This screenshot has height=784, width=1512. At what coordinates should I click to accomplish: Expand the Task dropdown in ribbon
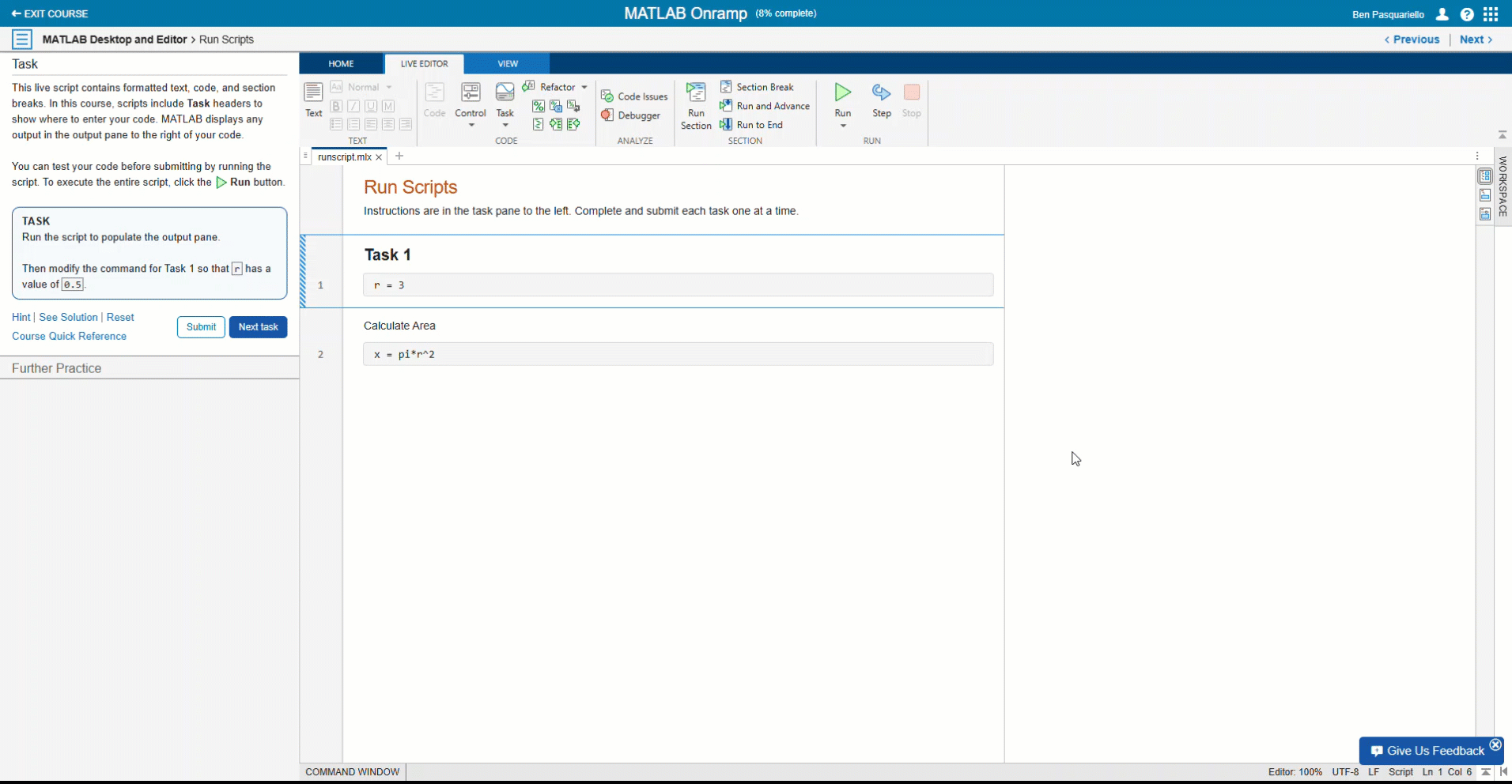click(x=505, y=125)
